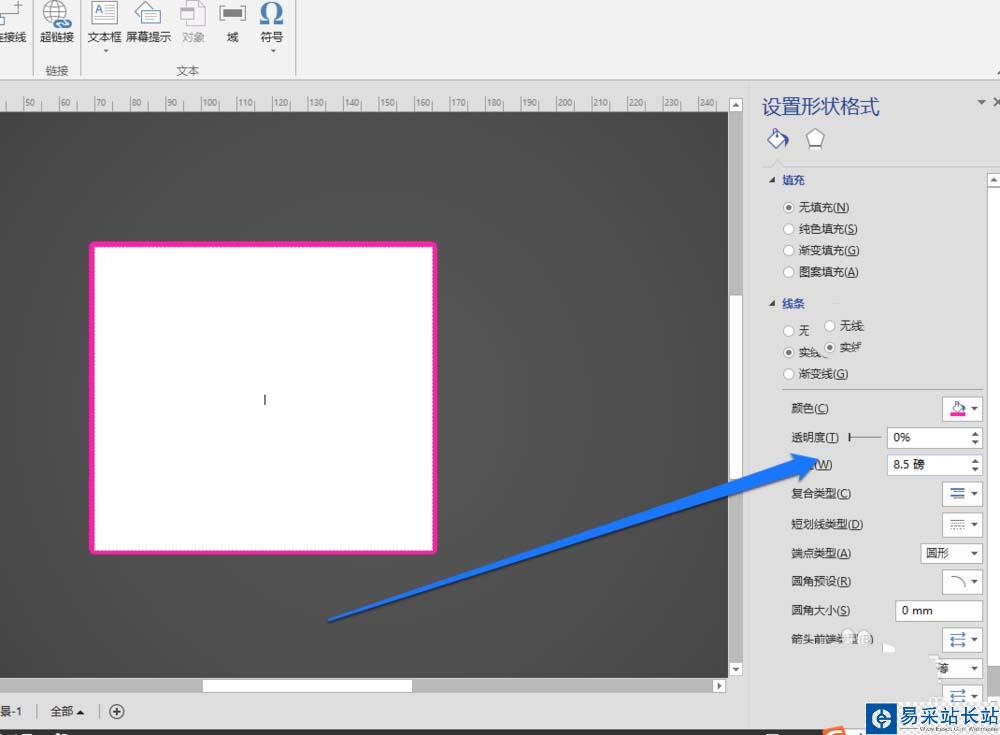Open the 端点类型 圆形 dropdown
This screenshot has height=735, width=1000.
pos(951,553)
